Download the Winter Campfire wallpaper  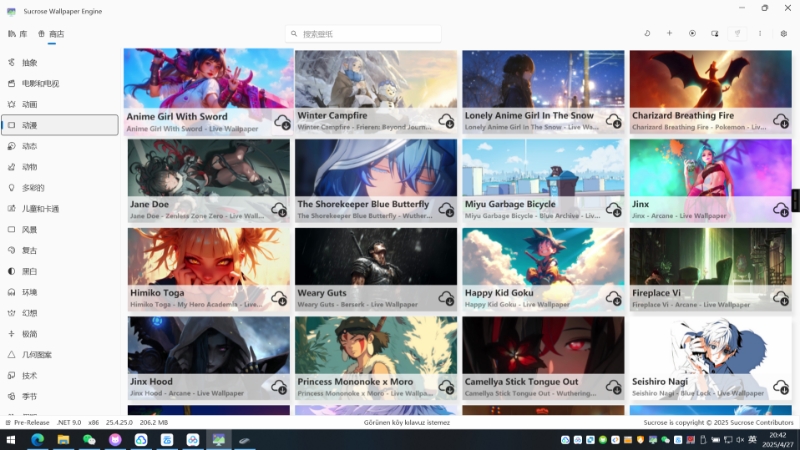coord(446,121)
